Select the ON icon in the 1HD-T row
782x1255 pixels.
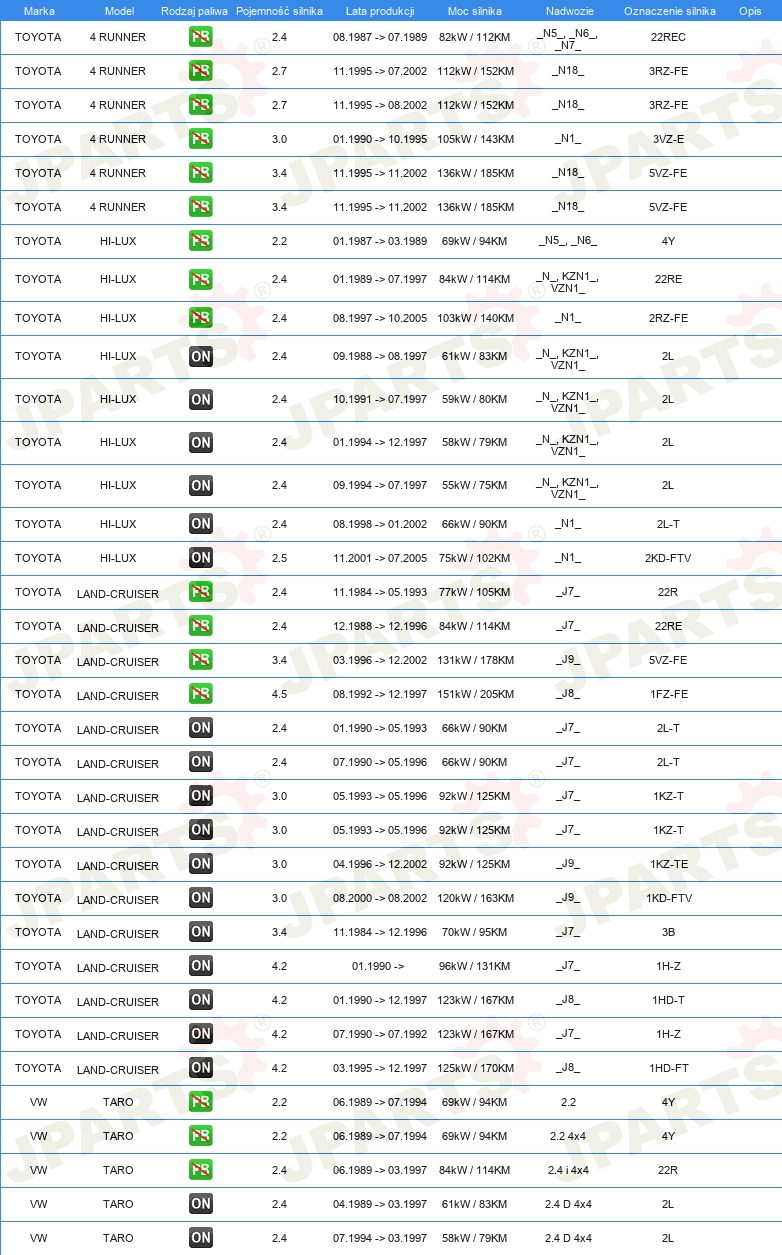coord(200,1000)
